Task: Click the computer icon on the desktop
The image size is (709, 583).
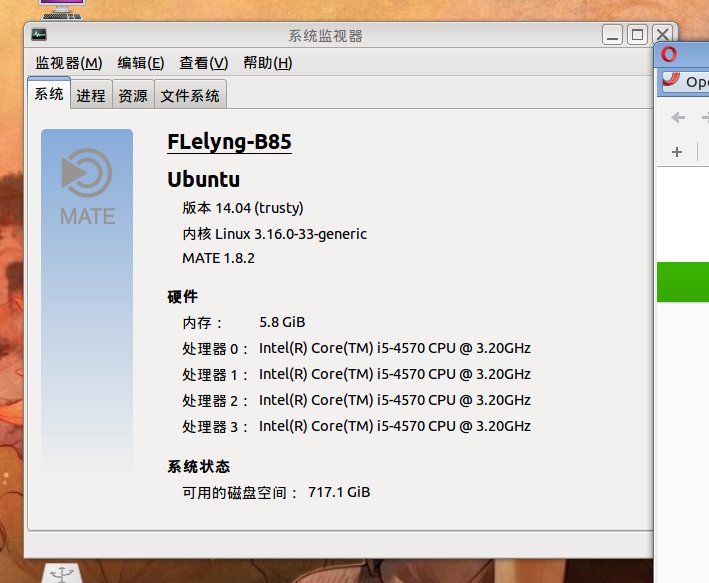Action: 61,9
